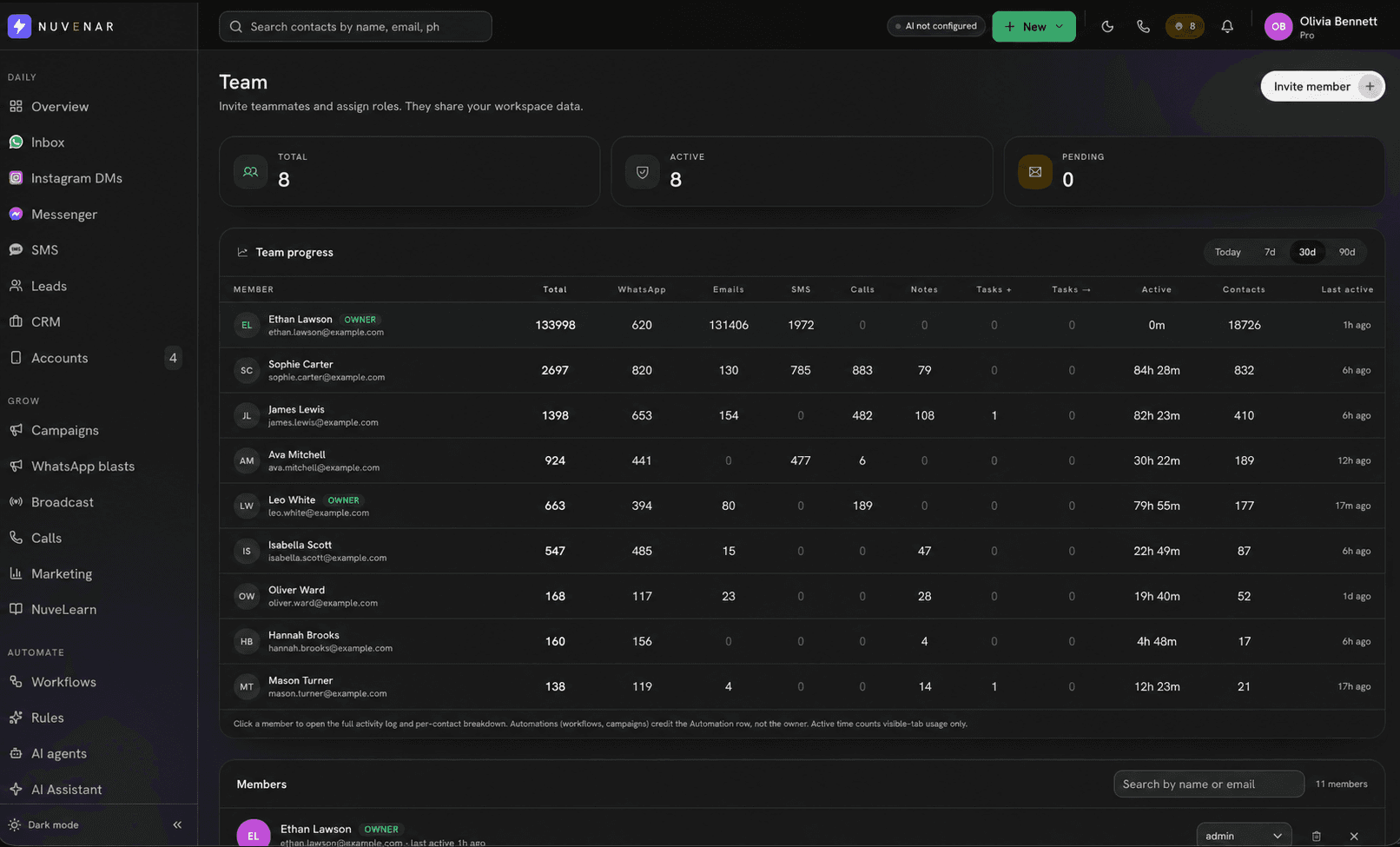
Task: Open Instagram DMs icon
Action: pyautogui.click(x=16, y=178)
